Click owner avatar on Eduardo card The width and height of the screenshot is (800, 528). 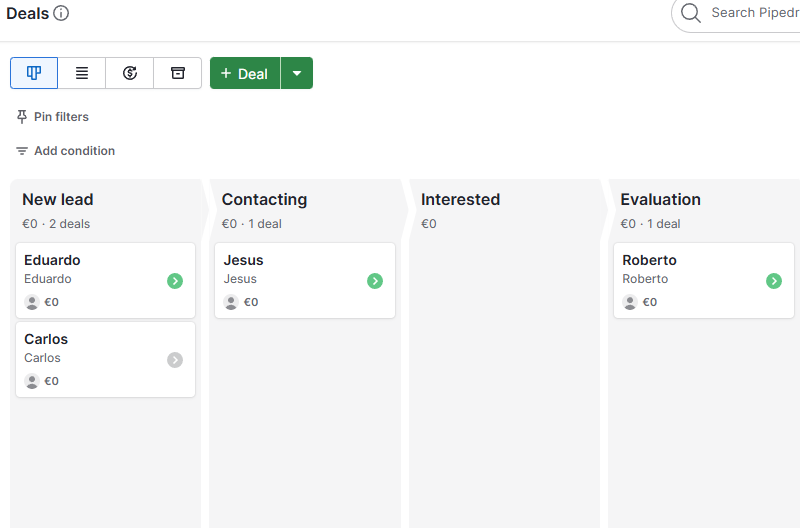pos(32,302)
